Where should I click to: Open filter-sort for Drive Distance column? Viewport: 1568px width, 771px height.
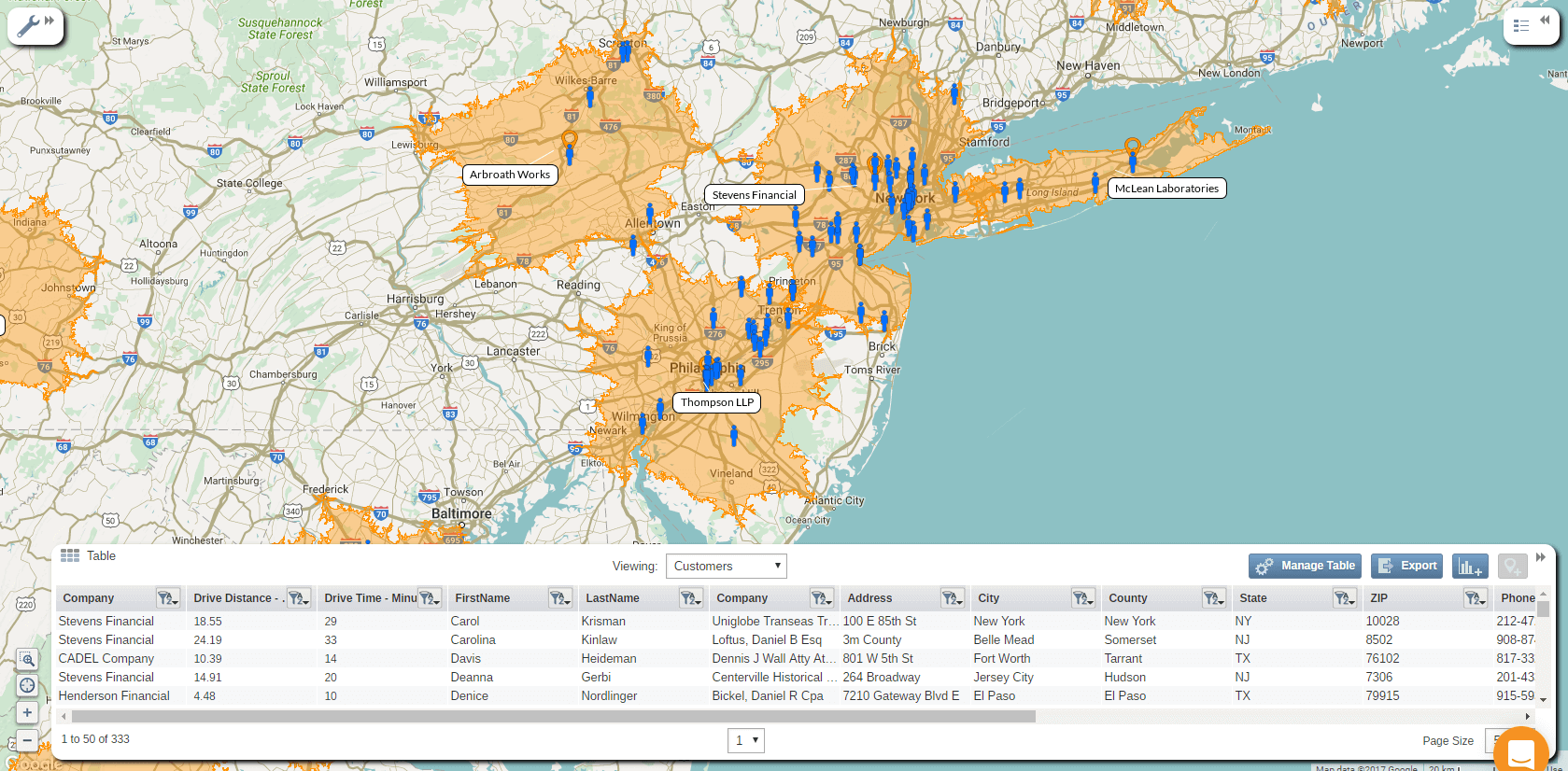299,598
